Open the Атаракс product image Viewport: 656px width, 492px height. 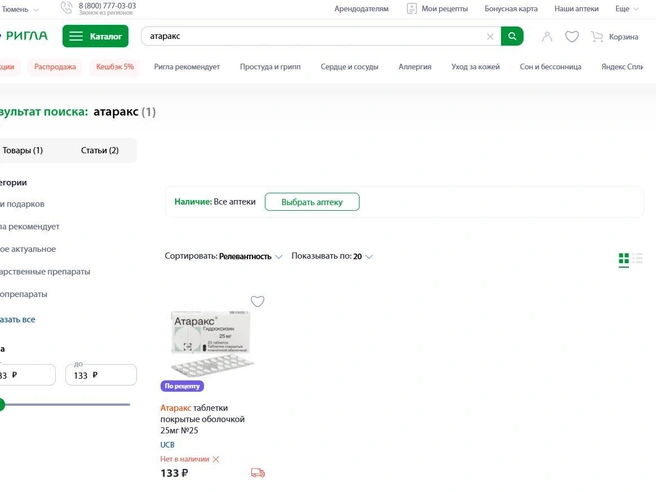coord(212,343)
